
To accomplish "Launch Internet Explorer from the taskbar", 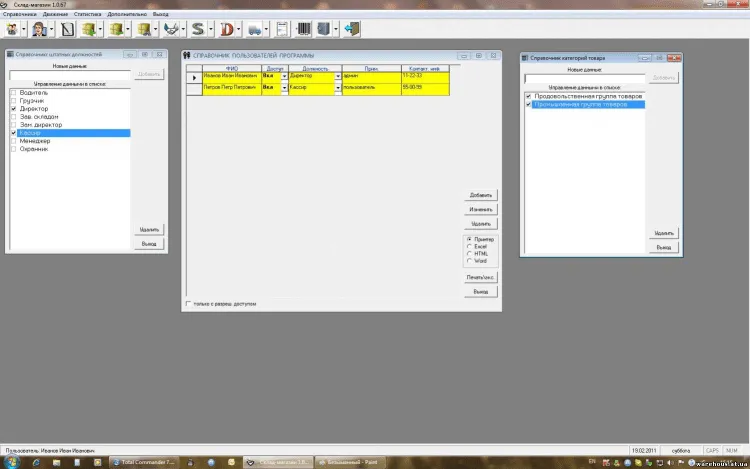I will pos(36,462).
